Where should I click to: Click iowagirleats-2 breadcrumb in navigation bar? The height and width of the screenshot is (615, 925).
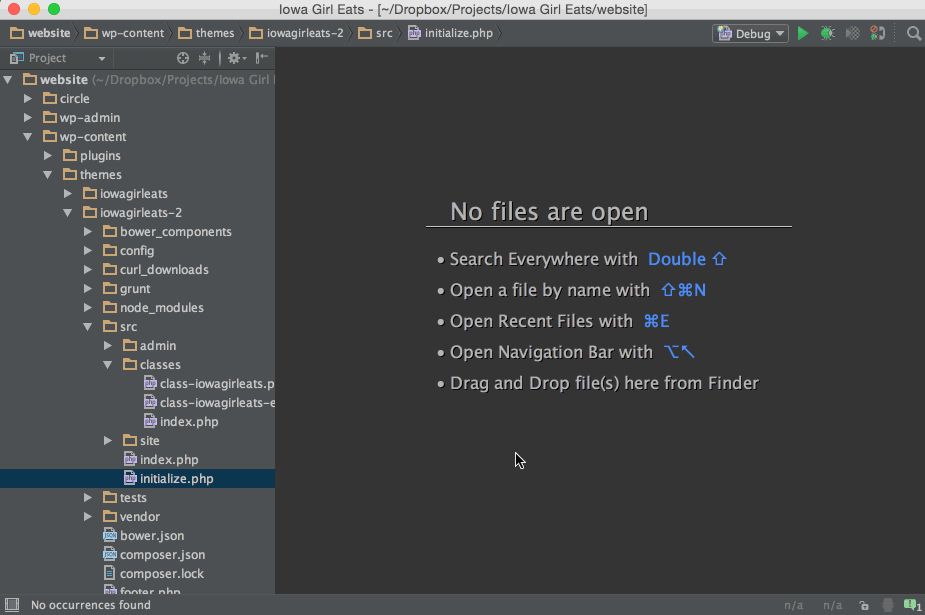[x=296, y=33]
